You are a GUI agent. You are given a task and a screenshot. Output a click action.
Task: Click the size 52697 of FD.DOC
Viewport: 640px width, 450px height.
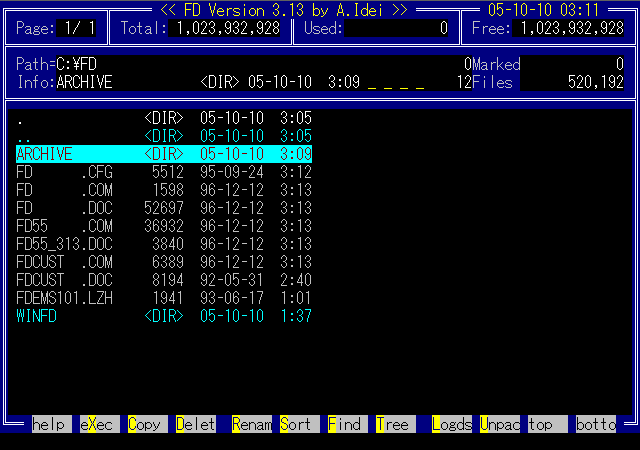164,208
